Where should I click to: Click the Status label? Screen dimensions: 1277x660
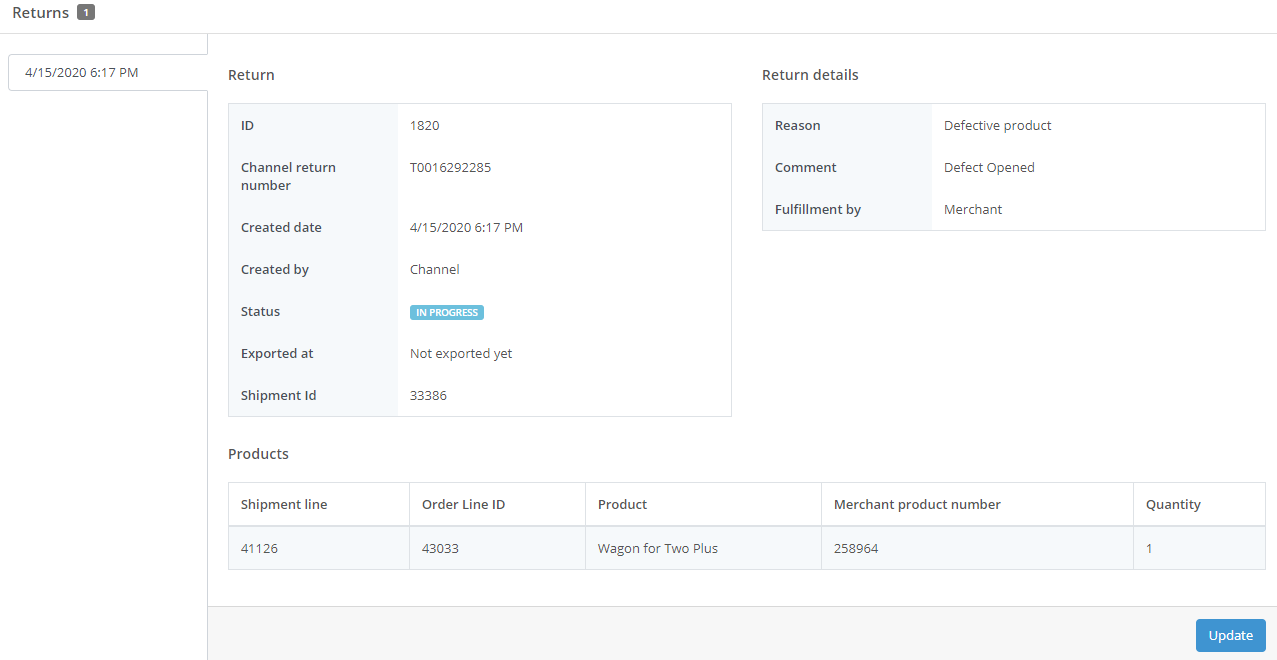pyautogui.click(x=260, y=311)
